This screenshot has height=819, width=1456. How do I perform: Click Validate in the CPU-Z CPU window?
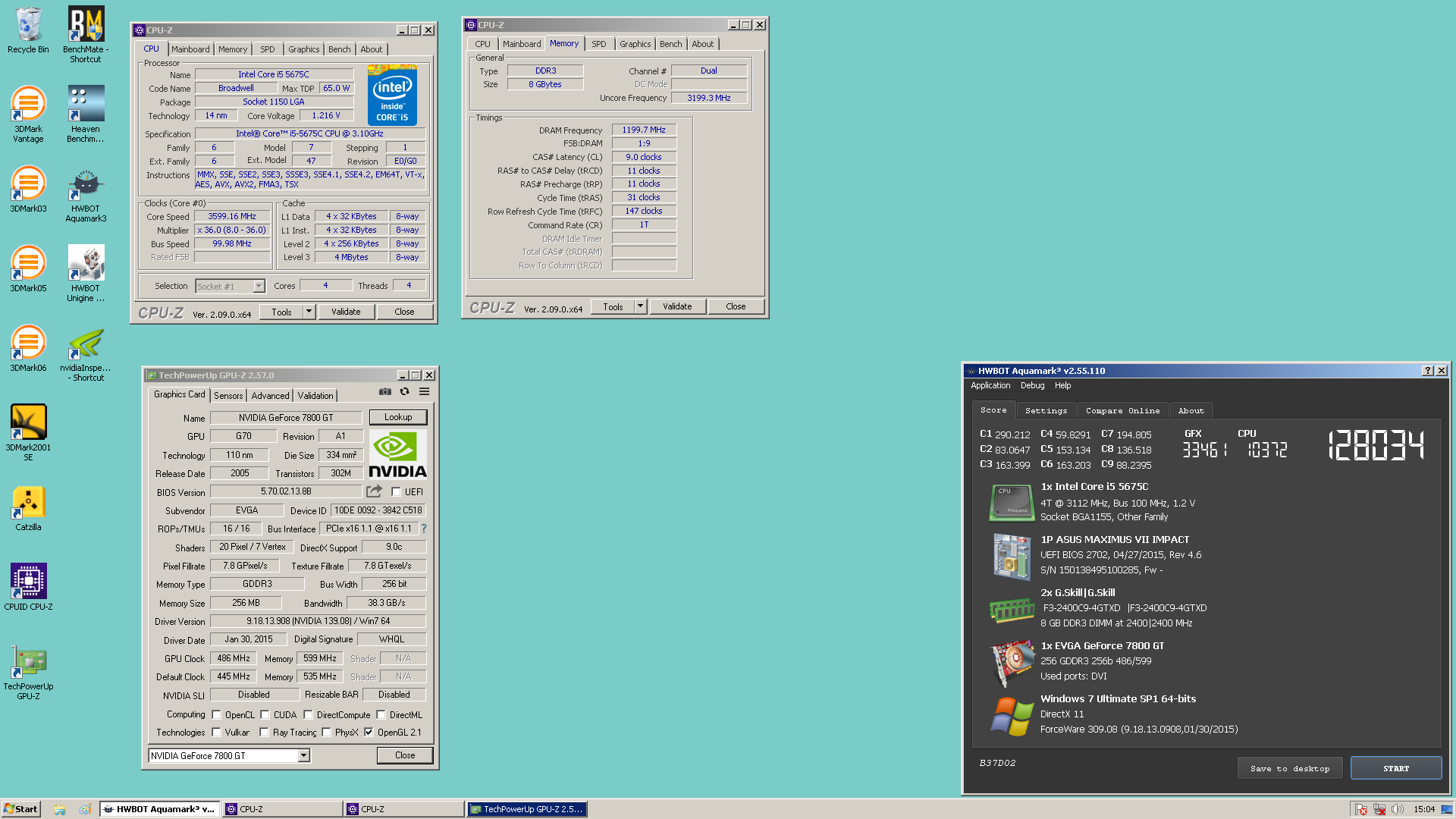[346, 312]
